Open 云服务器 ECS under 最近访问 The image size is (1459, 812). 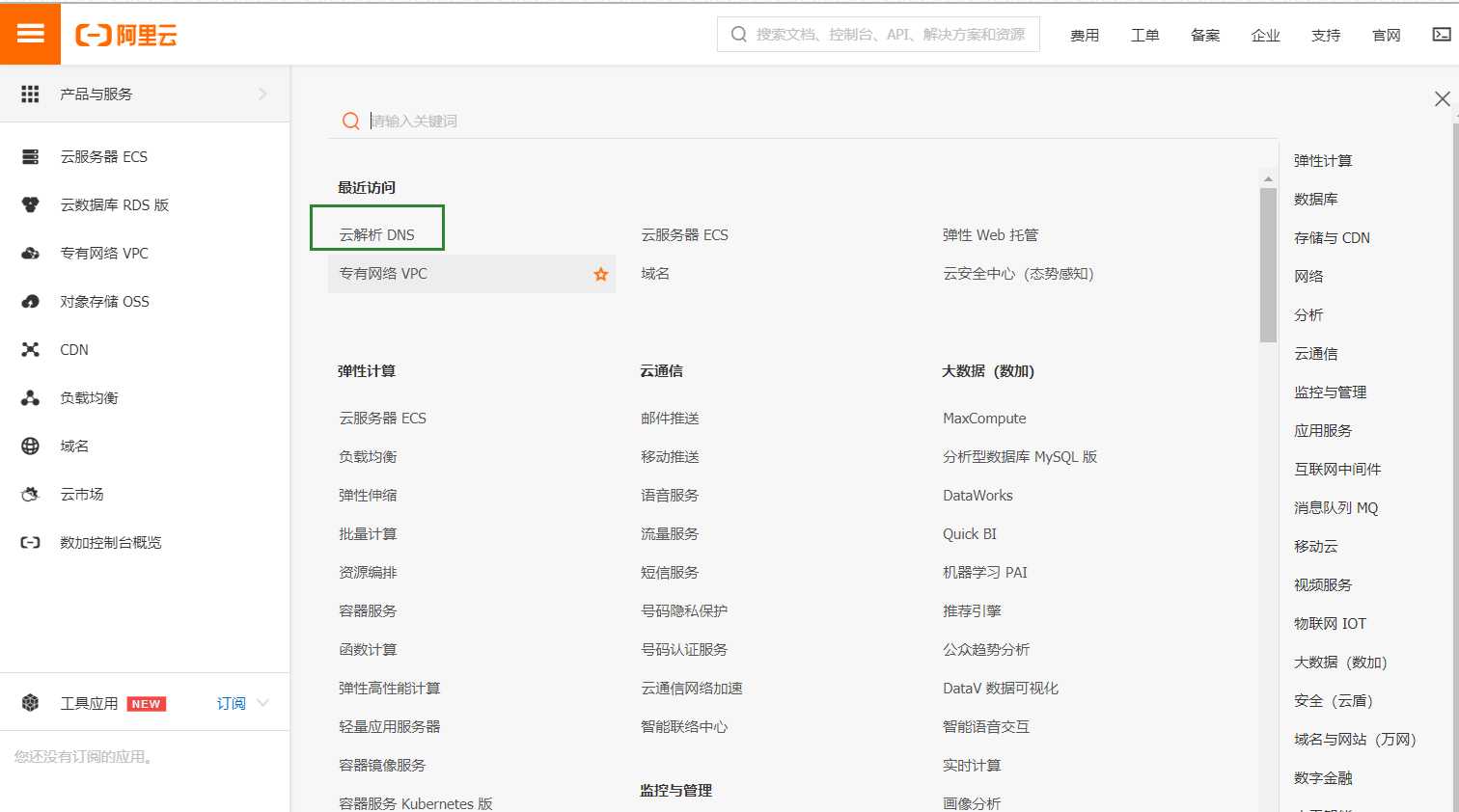(684, 234)
